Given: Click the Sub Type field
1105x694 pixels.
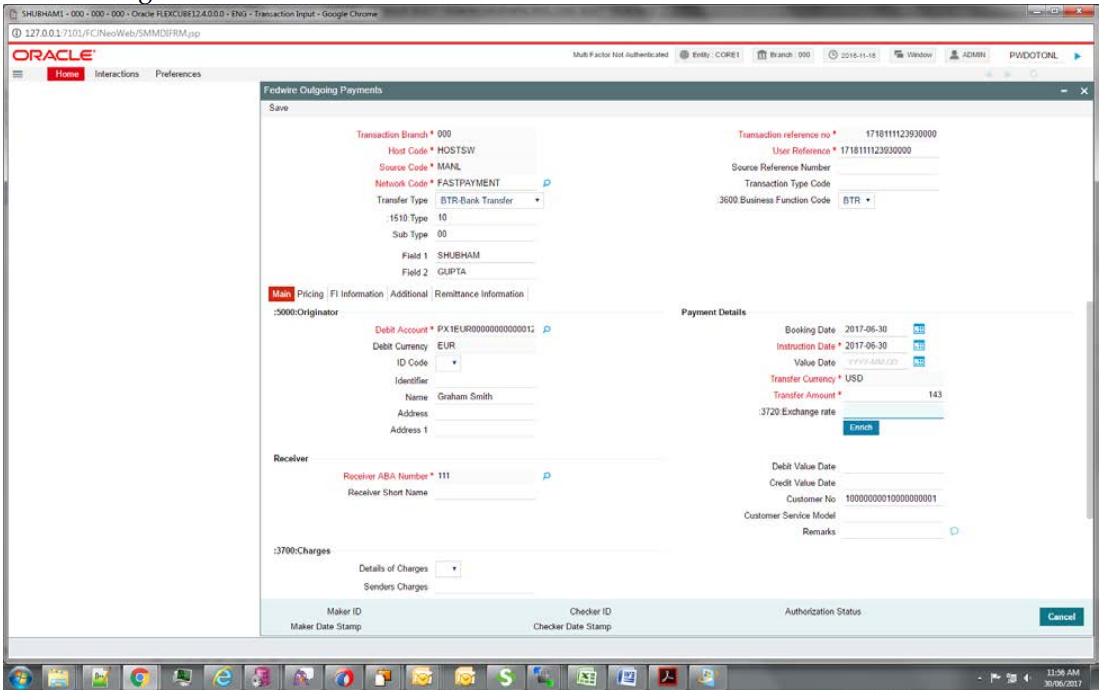Looking at the screenshot, I should [x=485, y=234].
